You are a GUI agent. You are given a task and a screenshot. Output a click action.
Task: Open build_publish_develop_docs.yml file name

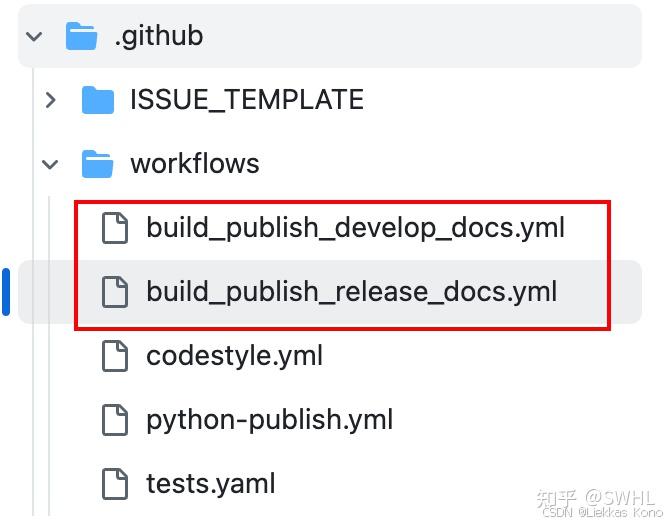click(x=355, y=228)
